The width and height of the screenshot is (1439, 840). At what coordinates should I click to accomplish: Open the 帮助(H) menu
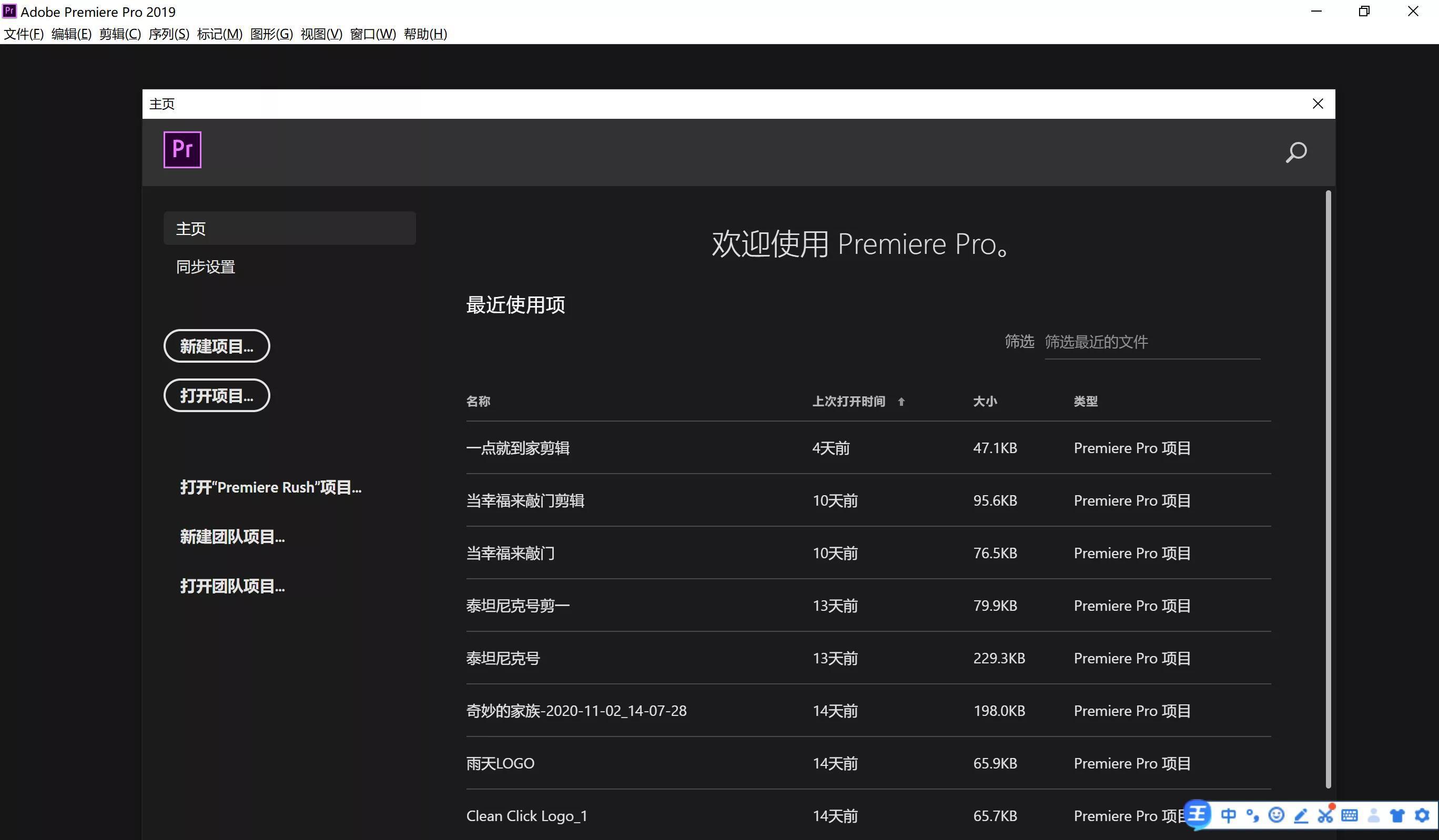(x=425, y=34)
